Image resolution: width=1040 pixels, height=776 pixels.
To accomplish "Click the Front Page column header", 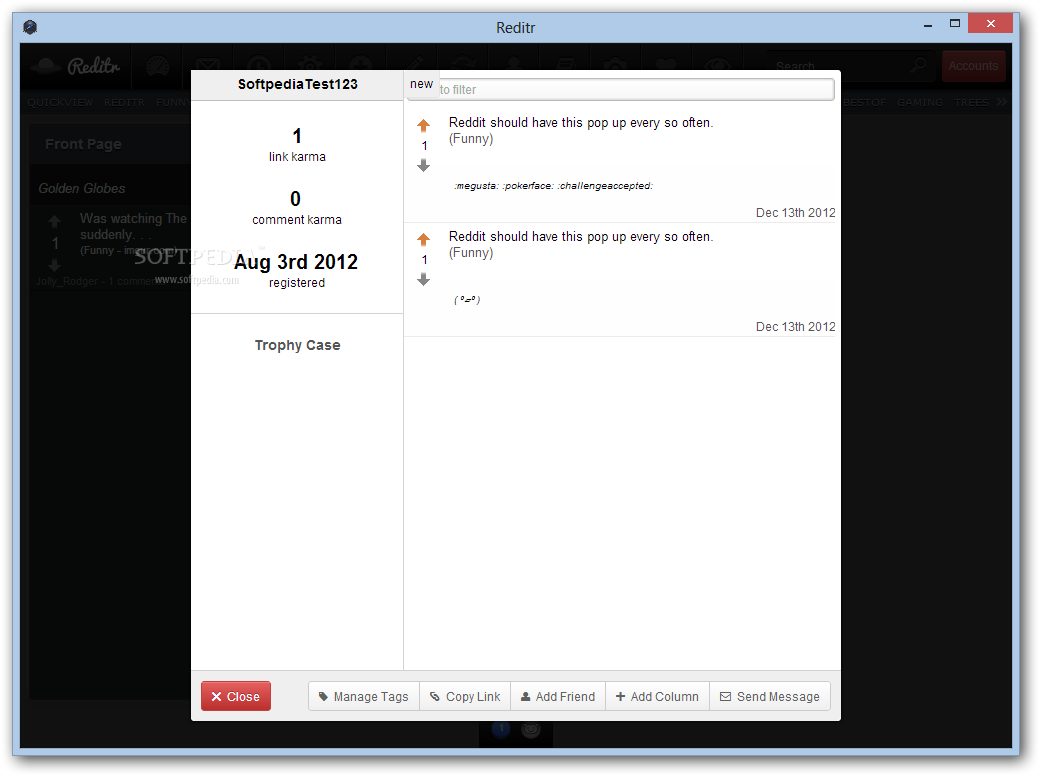I will (x=83, y=144).
